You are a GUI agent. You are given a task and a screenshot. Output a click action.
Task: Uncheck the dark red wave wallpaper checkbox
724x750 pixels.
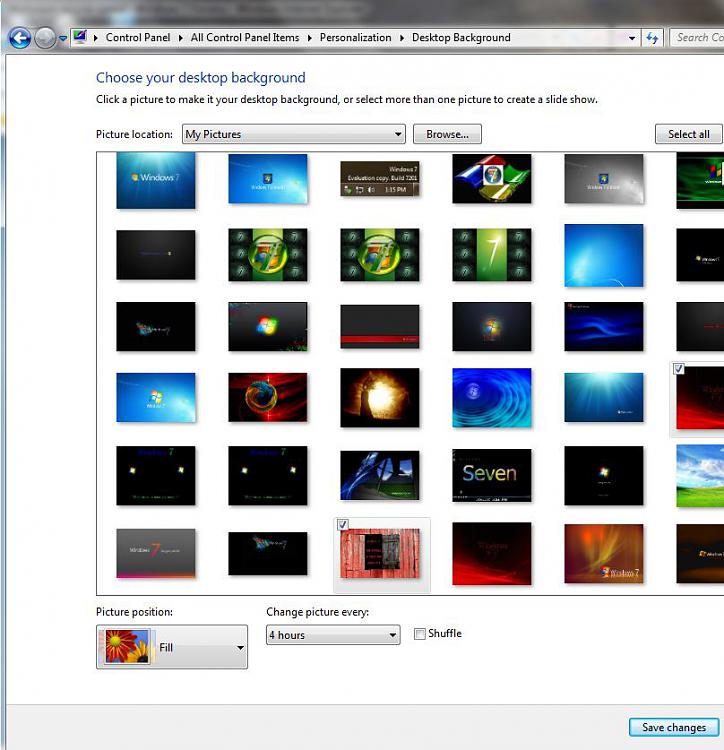pos(678,368)
